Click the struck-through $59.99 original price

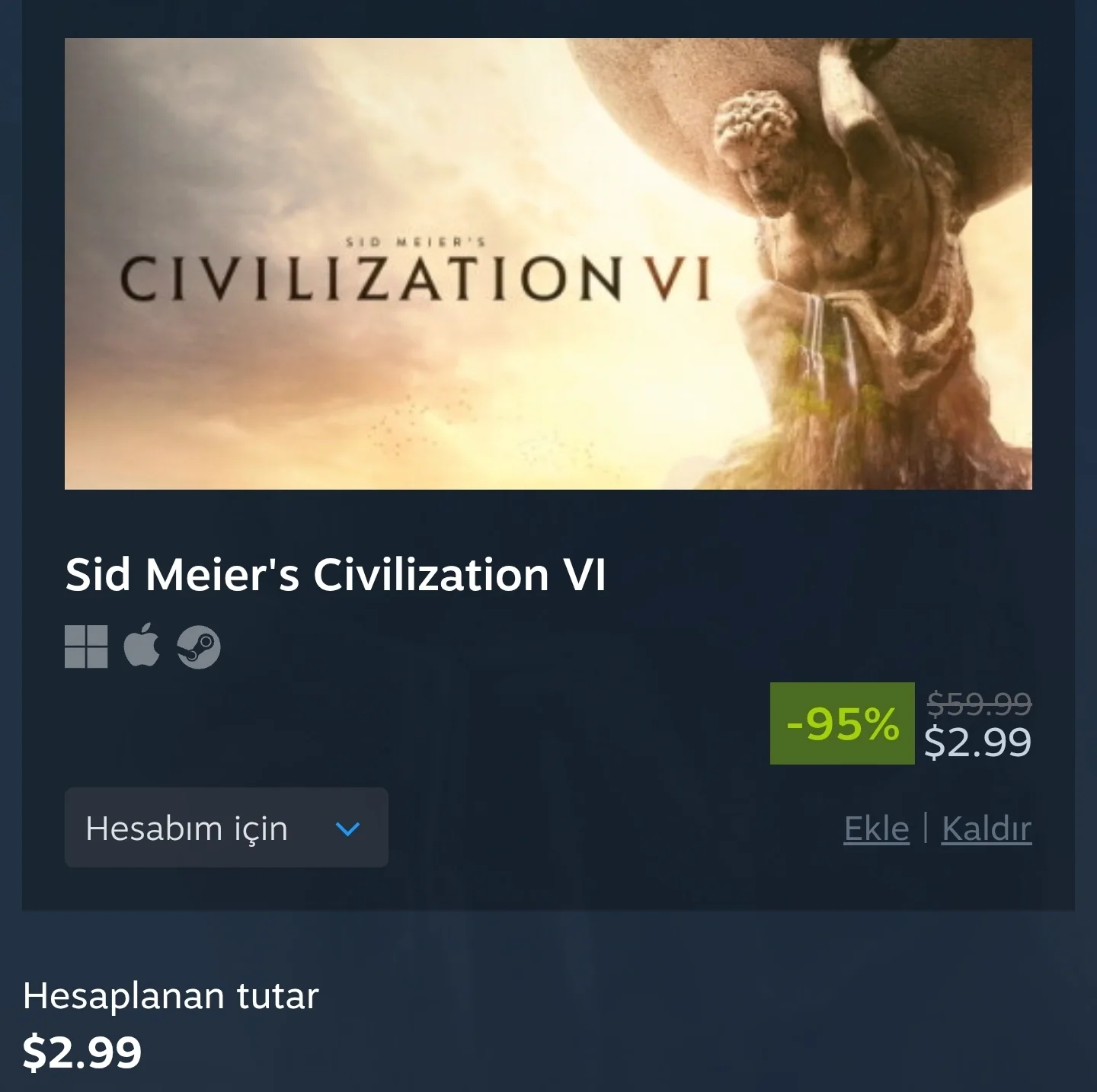pyautogui.click(x=979, y=703)
